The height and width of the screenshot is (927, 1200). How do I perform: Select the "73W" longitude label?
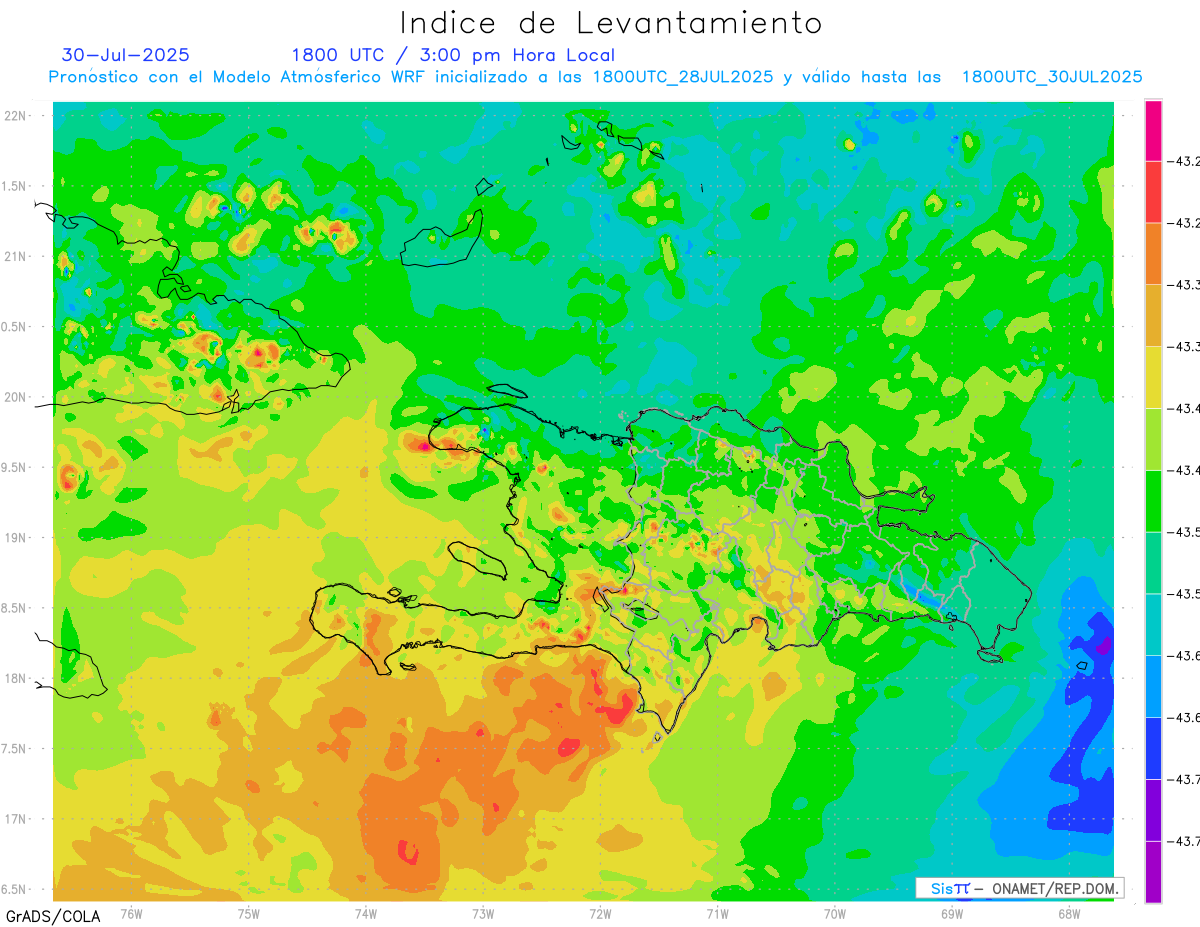[x=483, y=912]
